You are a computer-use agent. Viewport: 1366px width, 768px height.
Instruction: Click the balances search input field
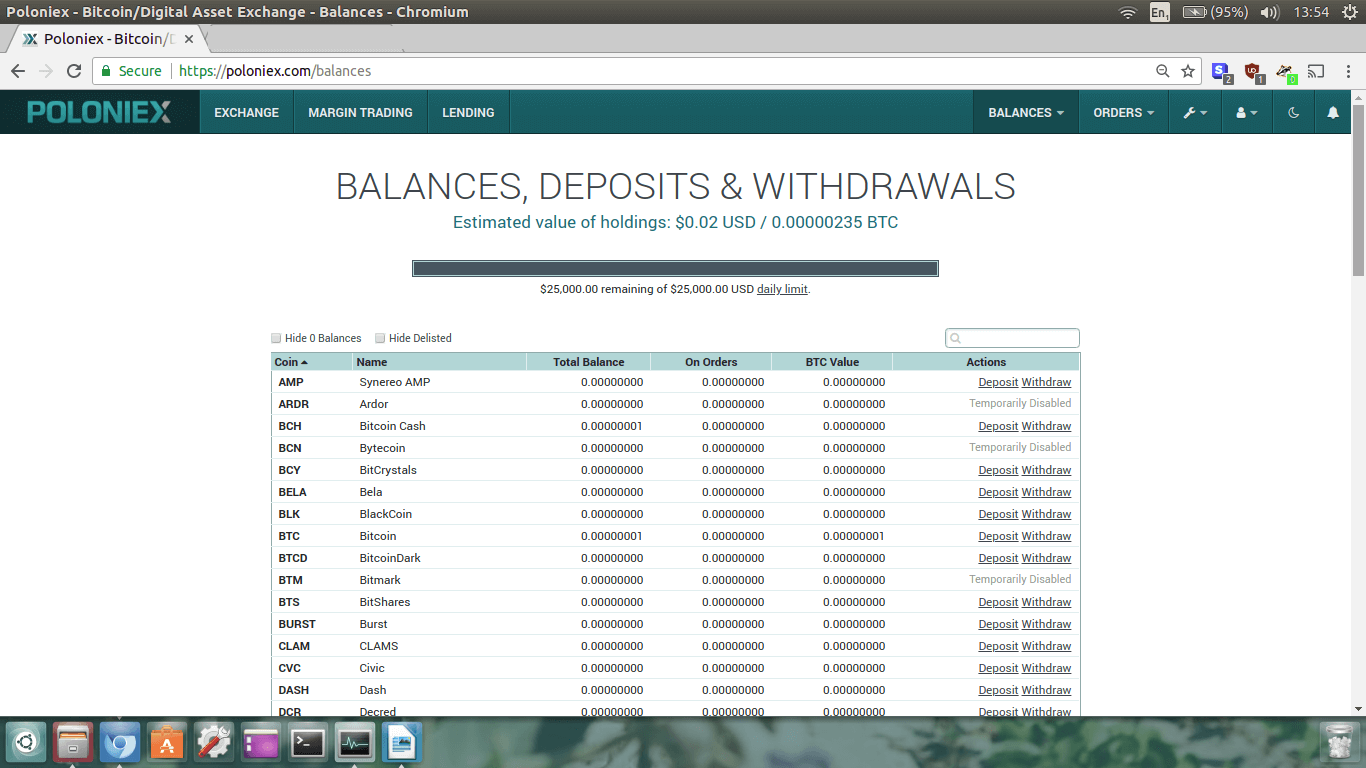pyautogui.click(x=1012, y=338)
